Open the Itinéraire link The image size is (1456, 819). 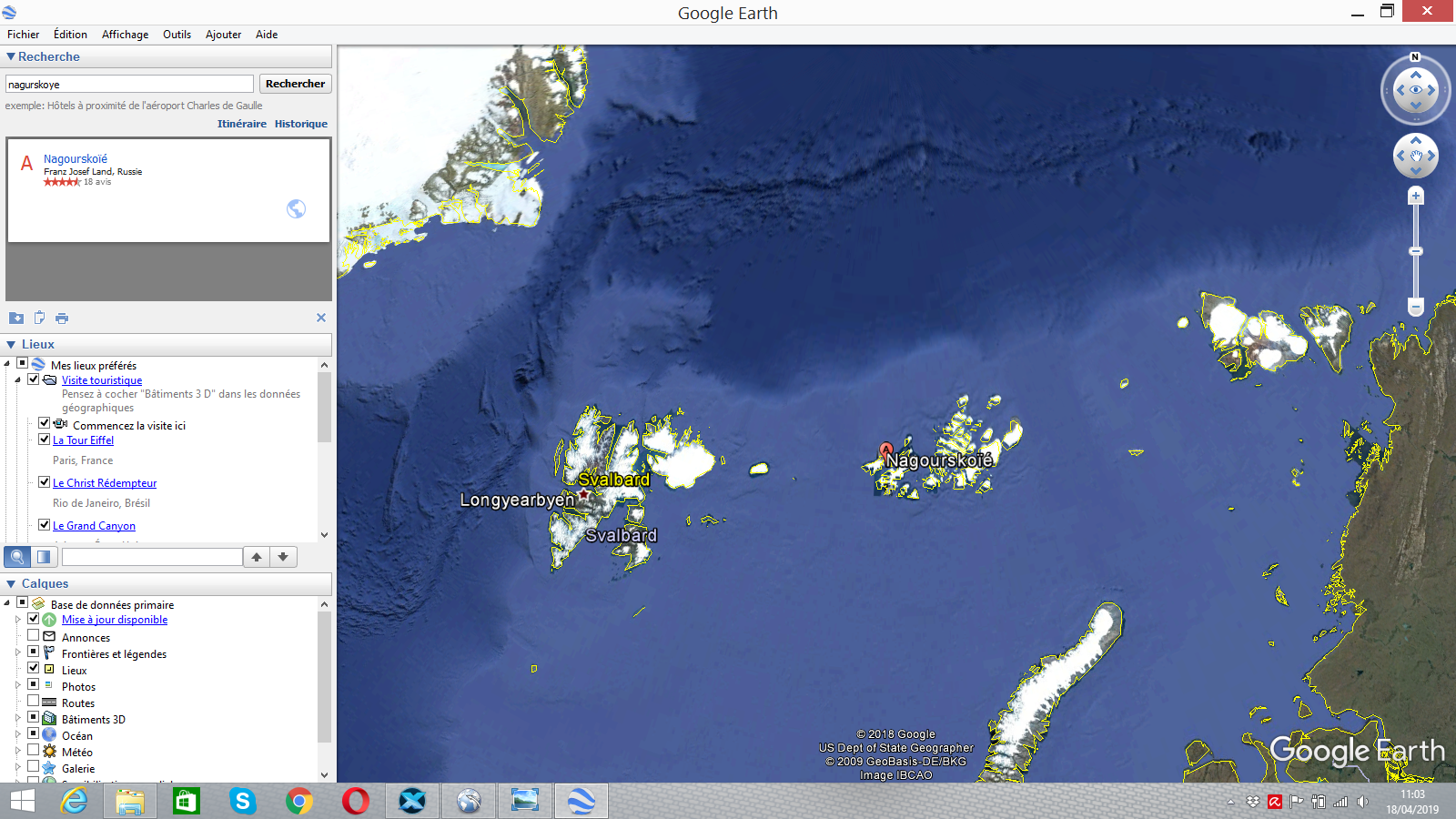pyautogui.click(x=242, y=124)
